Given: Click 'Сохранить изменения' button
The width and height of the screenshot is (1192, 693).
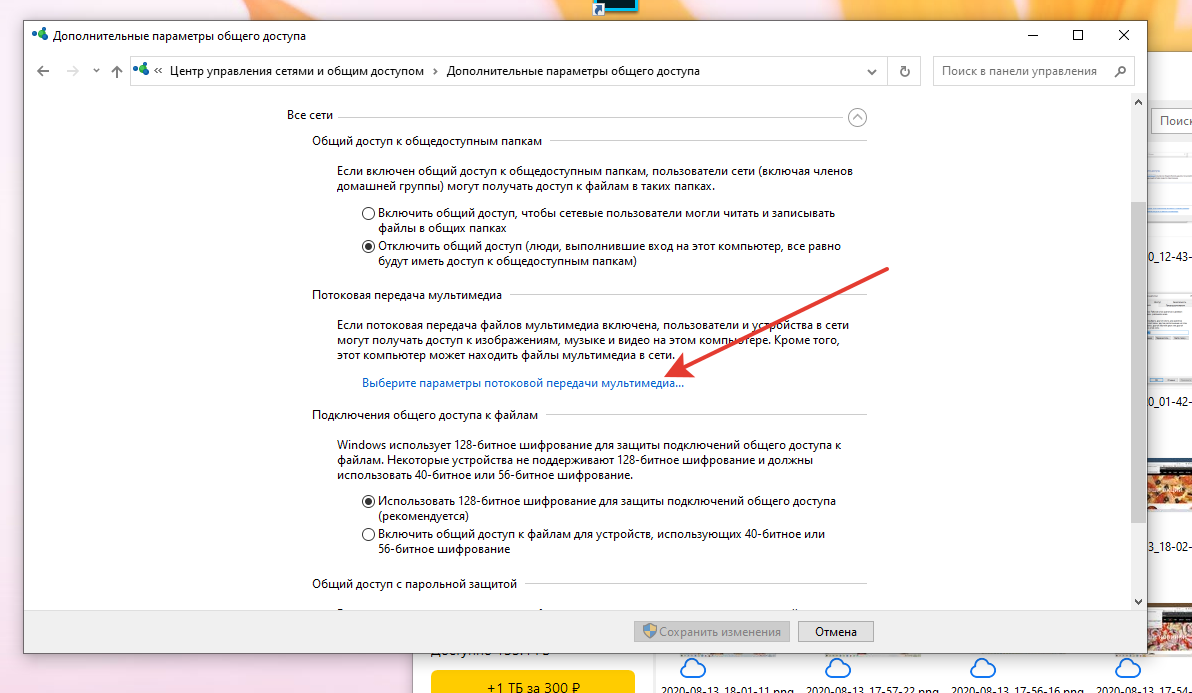Looking at the screenshot, I should (712, 631).
